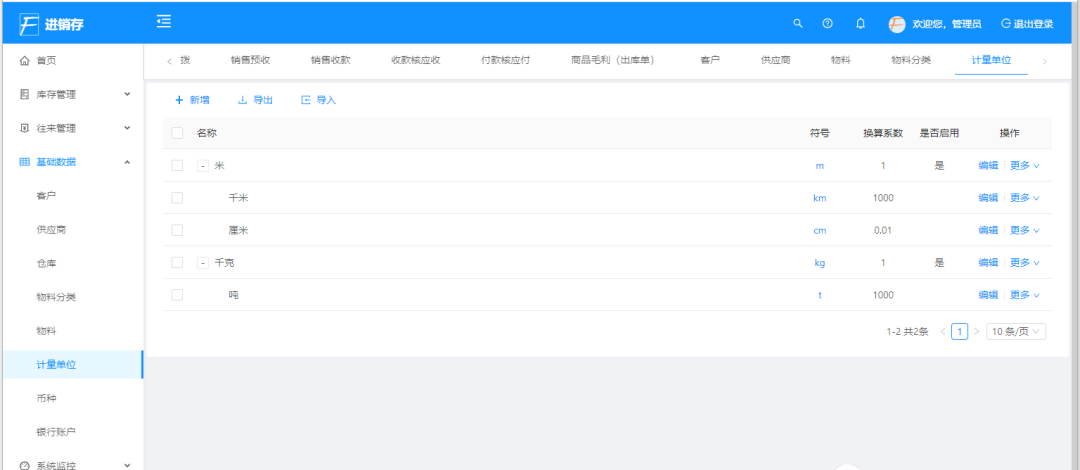Collapse the 米 row tree expander
Screen dimensions: 1080x470
click(202, 166)
